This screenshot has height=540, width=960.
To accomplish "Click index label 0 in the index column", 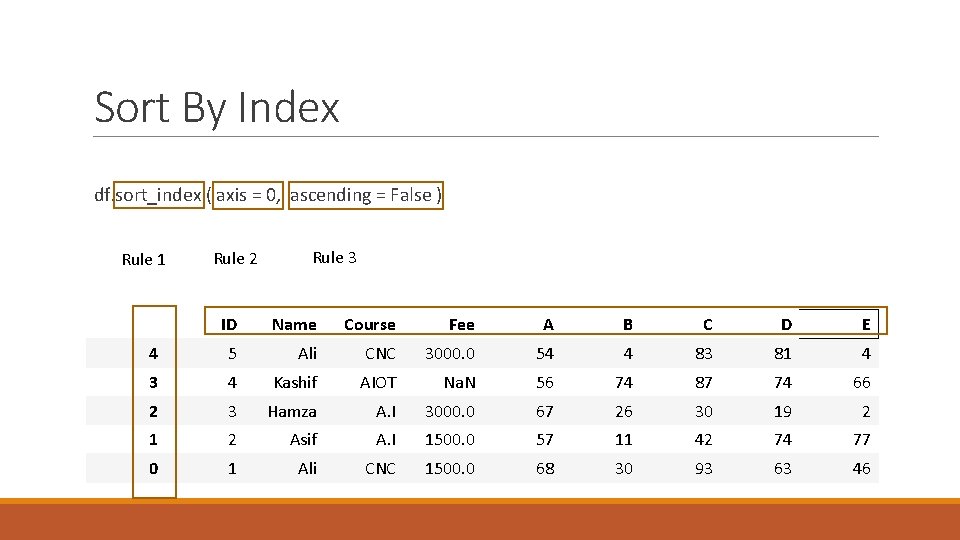I will tap(153, 468).
